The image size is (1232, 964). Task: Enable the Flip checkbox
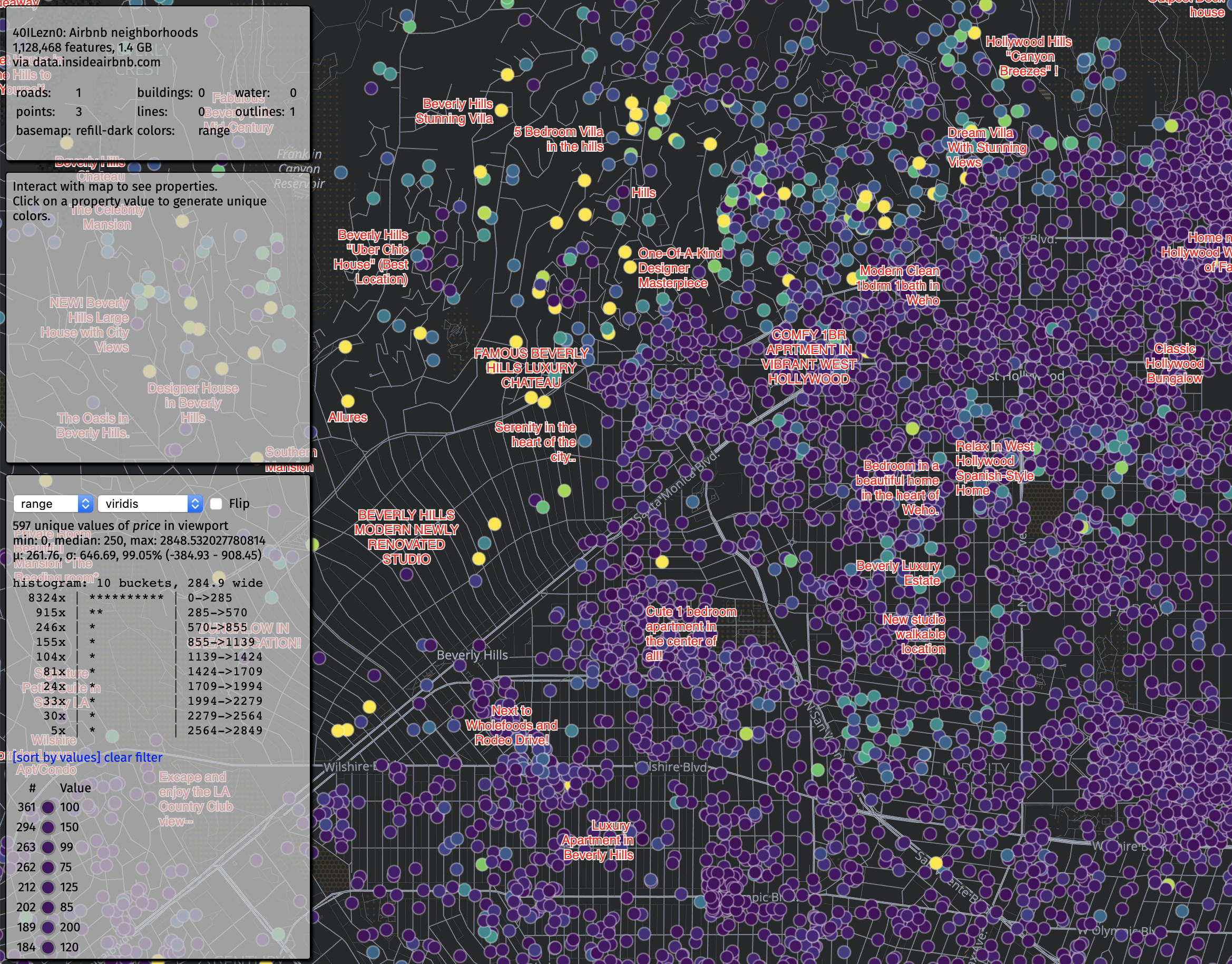[x=216, y=504]
